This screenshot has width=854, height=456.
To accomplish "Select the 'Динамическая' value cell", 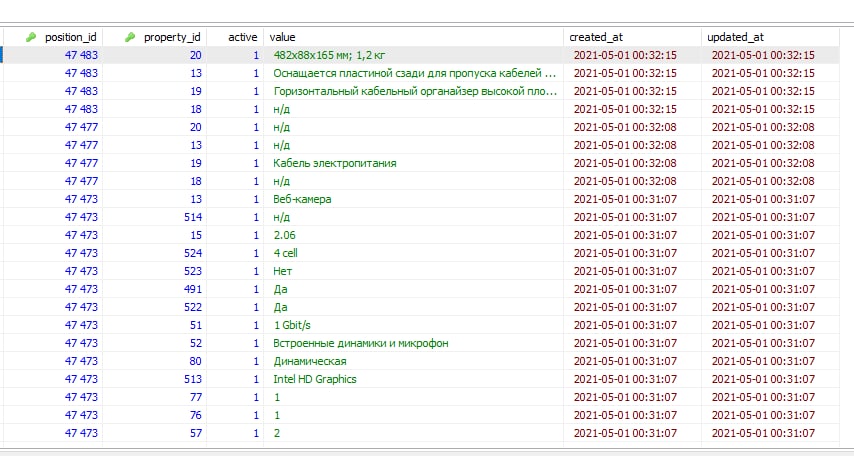I will point(413,361).
